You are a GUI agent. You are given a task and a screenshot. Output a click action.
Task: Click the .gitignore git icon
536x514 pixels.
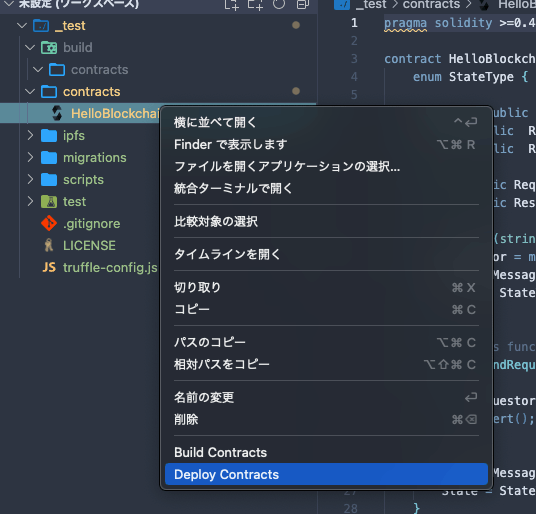(49, 223)
